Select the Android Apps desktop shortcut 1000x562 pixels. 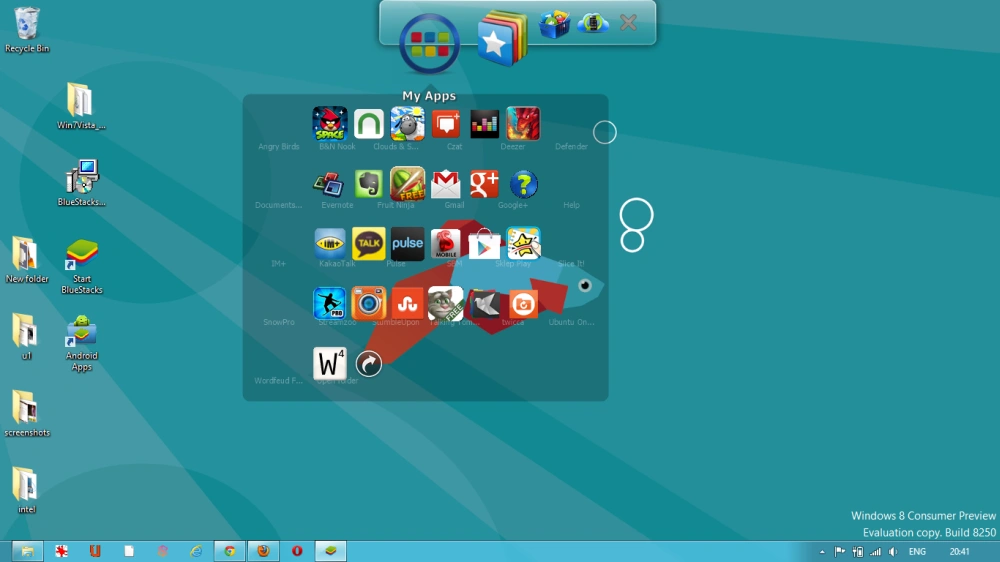click(82, 343)
